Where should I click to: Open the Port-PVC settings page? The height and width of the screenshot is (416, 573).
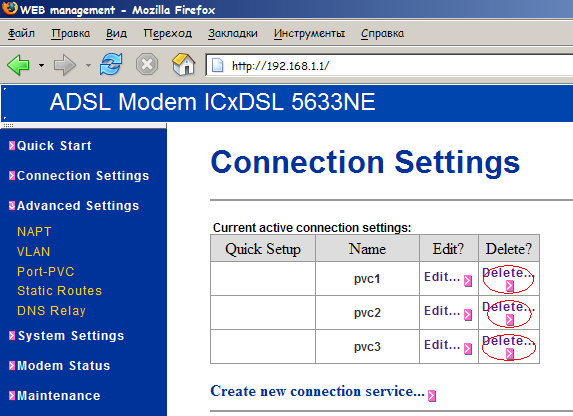point(46,272)
